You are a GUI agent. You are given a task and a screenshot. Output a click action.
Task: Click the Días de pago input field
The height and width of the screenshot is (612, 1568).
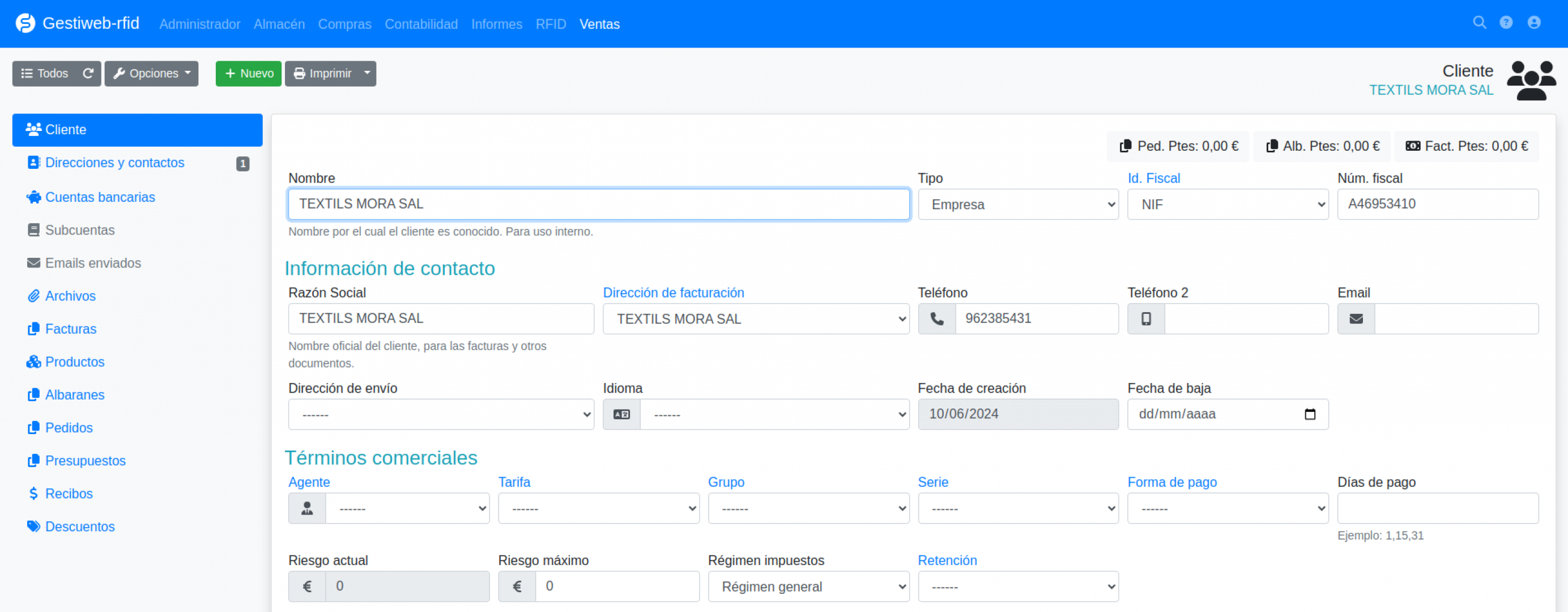click(1437, 508)
